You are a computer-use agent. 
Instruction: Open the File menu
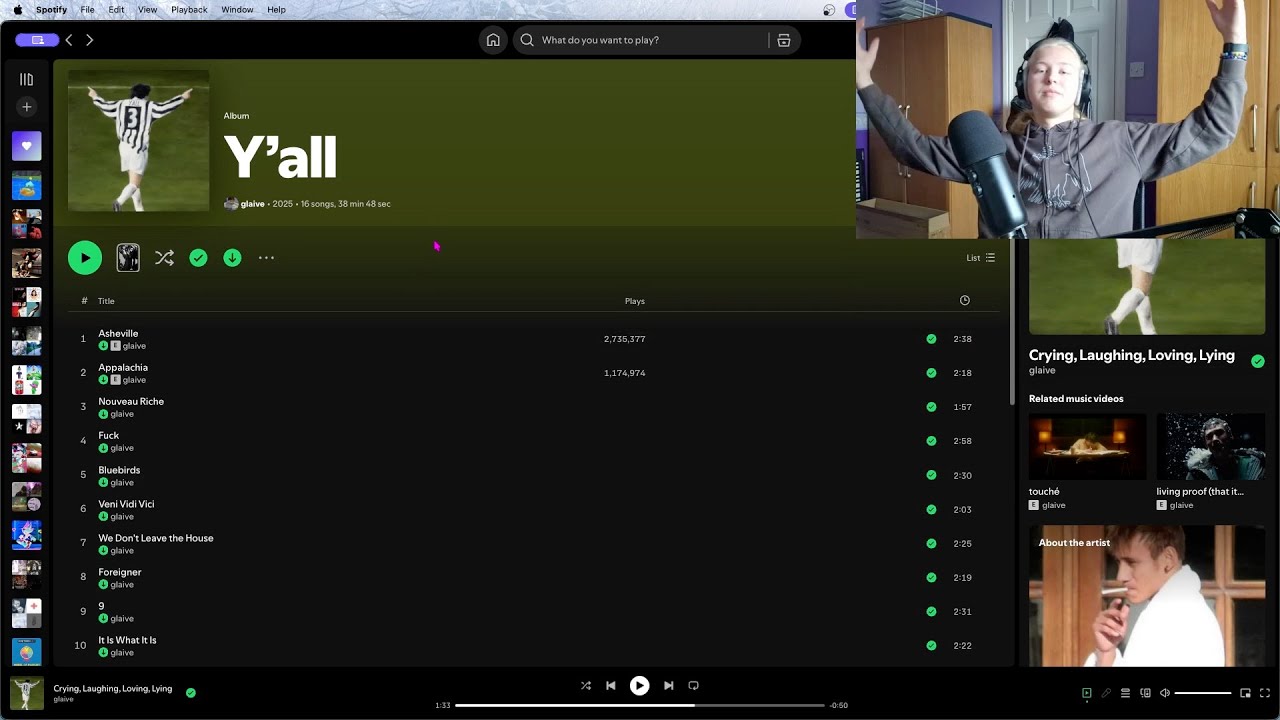pyautogui.click(x=87, y=10)
